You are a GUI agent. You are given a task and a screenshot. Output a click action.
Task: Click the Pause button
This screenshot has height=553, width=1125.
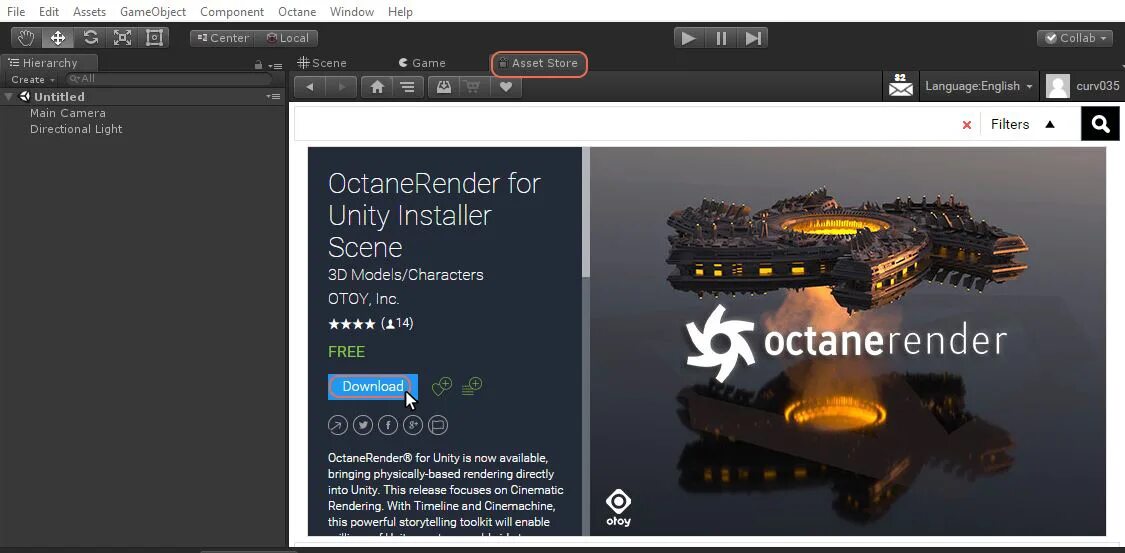tap(720, 38)
